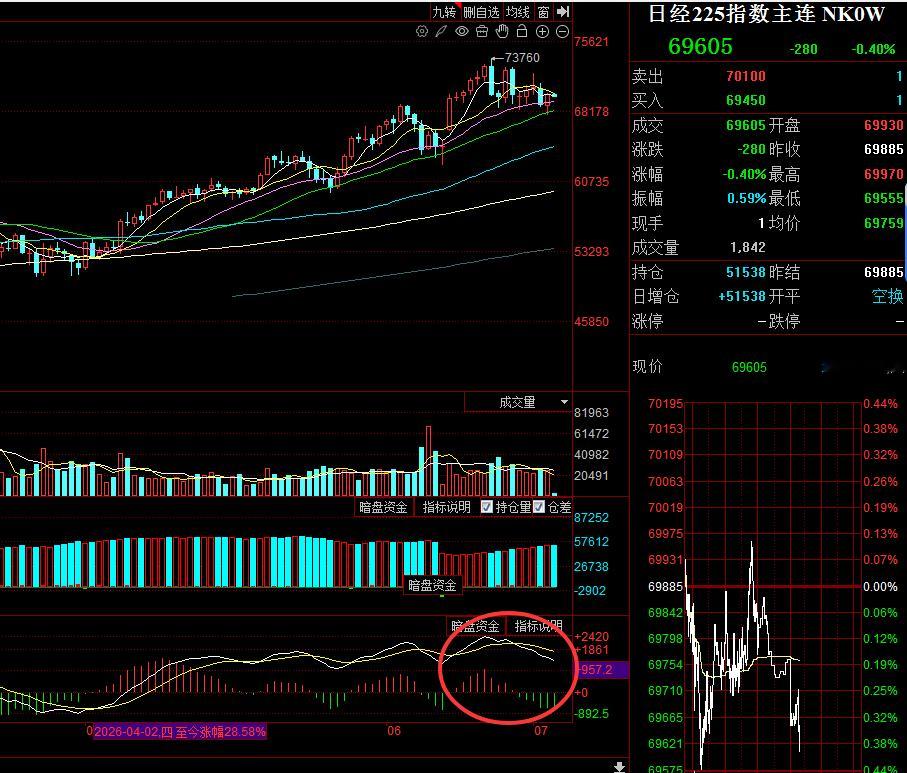907x773 pixels.
Task: Click the 持仓 value 51538
Action: (746, 272)
